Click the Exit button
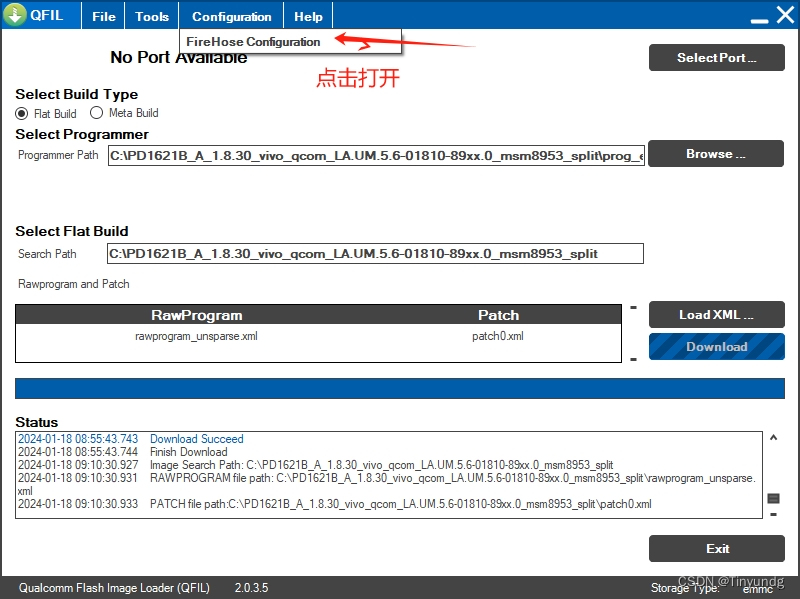 coord(716,548)
